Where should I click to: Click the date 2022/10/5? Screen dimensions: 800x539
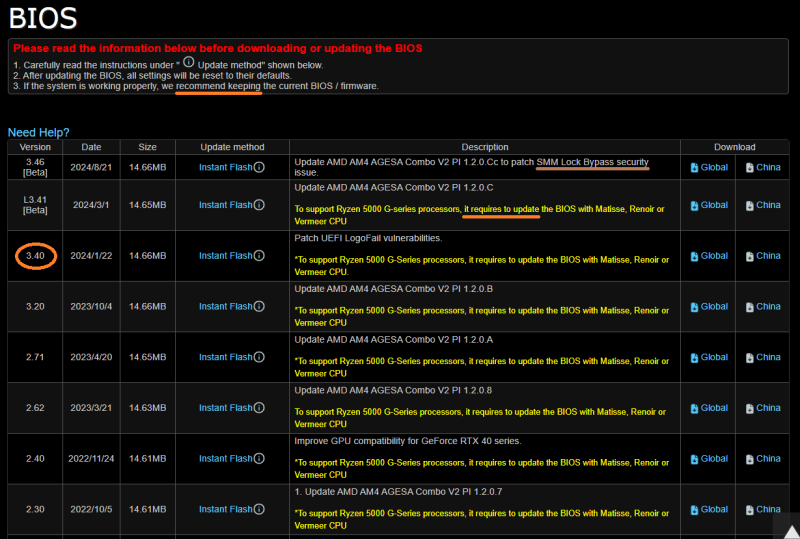coord(91,509)
